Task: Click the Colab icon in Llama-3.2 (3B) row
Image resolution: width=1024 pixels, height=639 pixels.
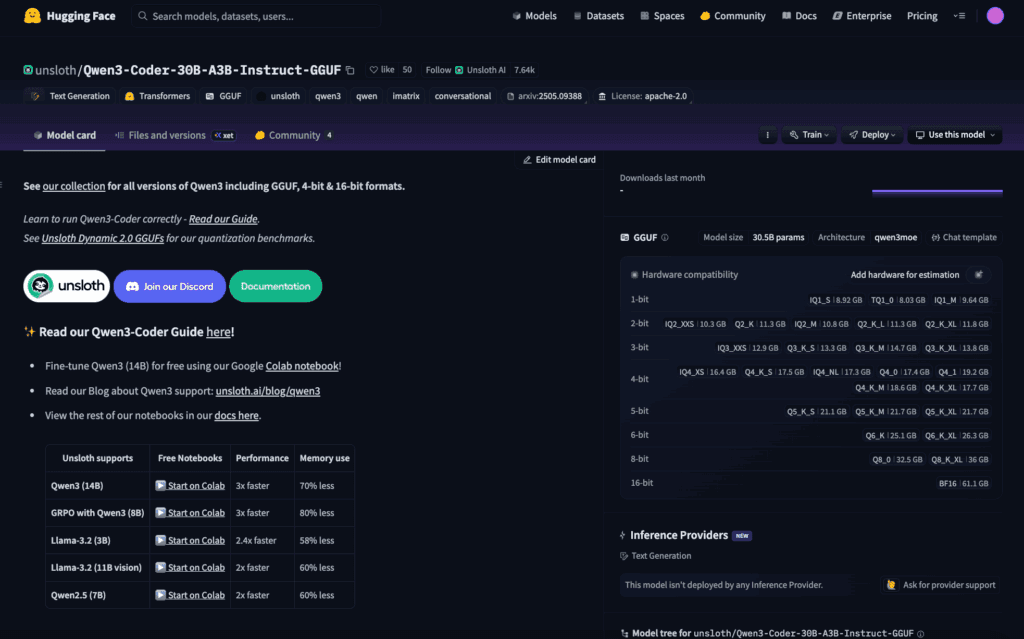Action: (160, 540)
